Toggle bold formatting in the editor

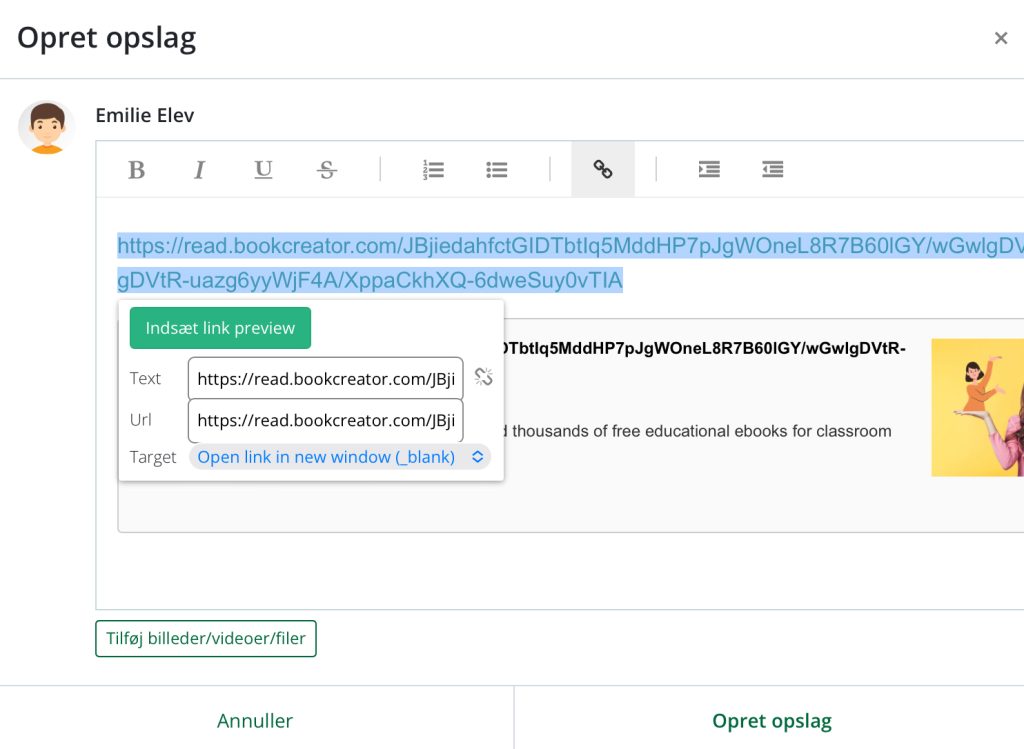[x=137, y=170]
